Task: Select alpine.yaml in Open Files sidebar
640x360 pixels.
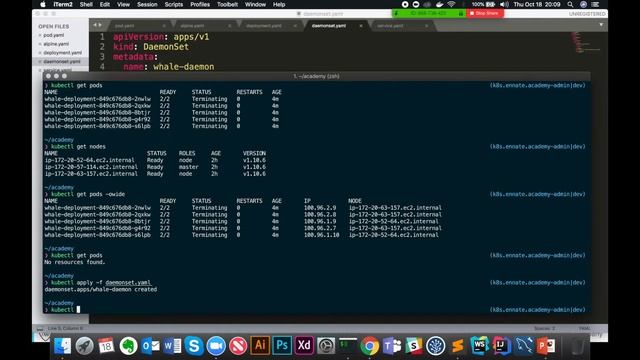Action: (x=56, y=44)
